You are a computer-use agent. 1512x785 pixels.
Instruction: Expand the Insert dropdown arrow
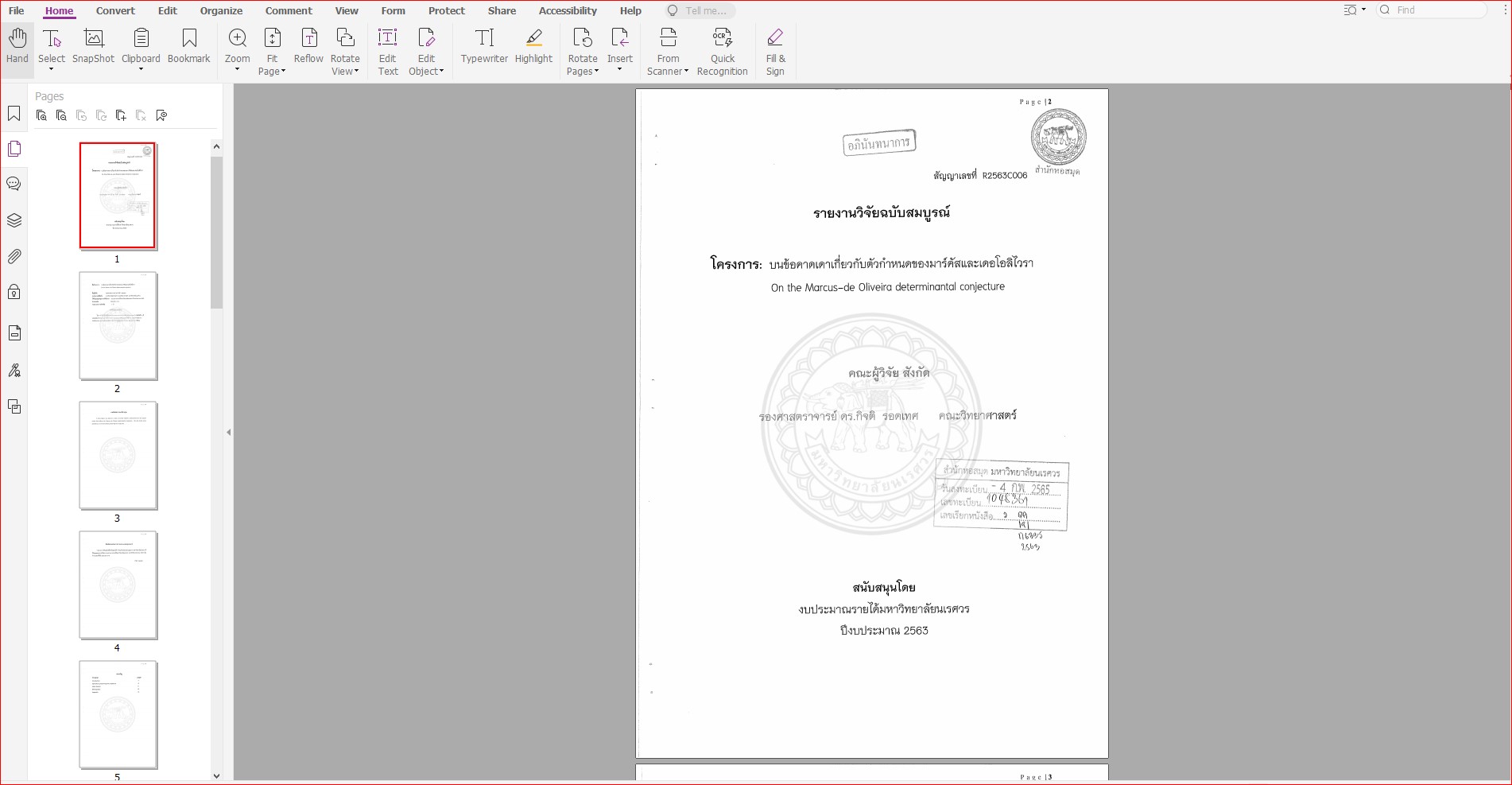[x=620, y=70]
